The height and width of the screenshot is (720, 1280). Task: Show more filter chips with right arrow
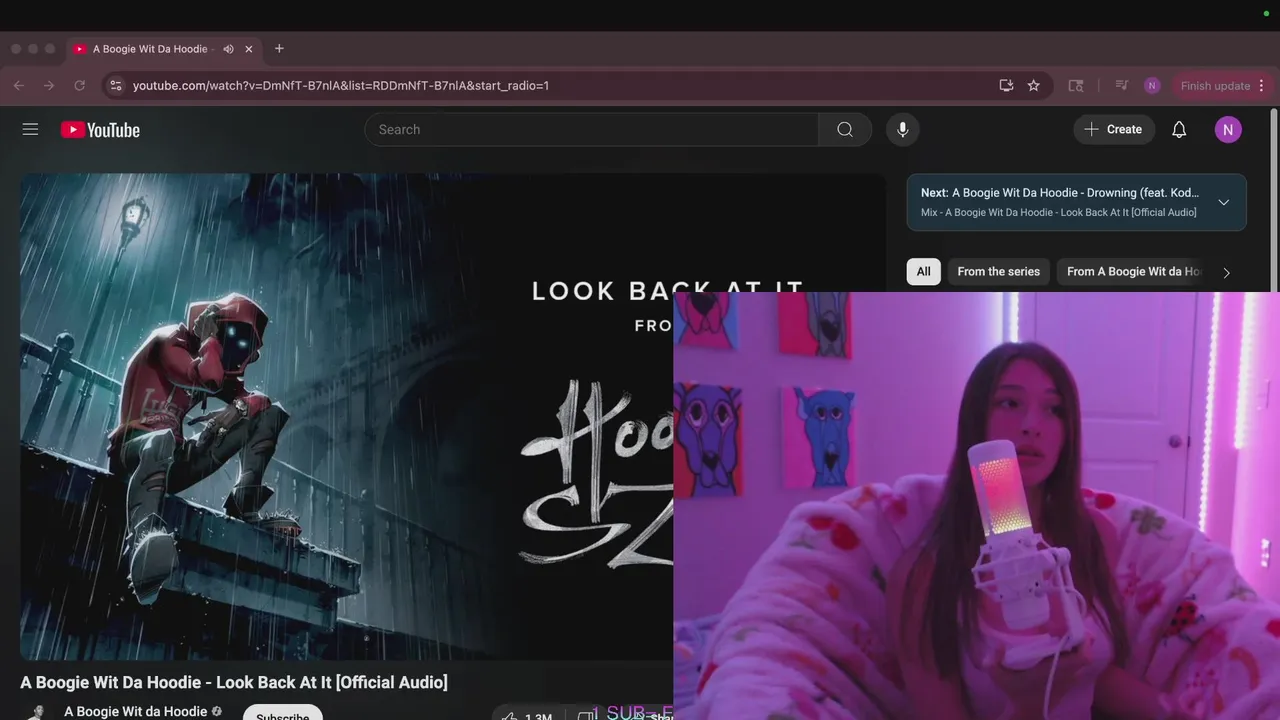click(x=1226, y=272)
